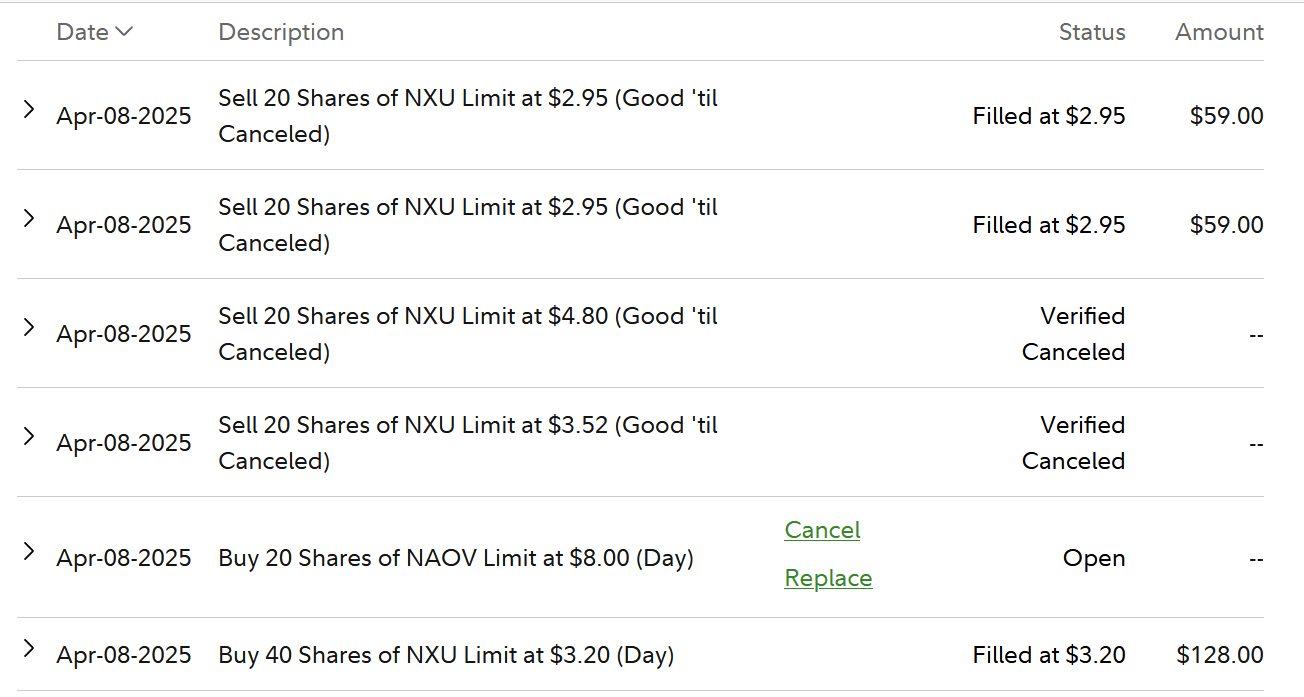
Task: Click Verified Canceled status for $3.52 order
Action: click(1073, 443)
